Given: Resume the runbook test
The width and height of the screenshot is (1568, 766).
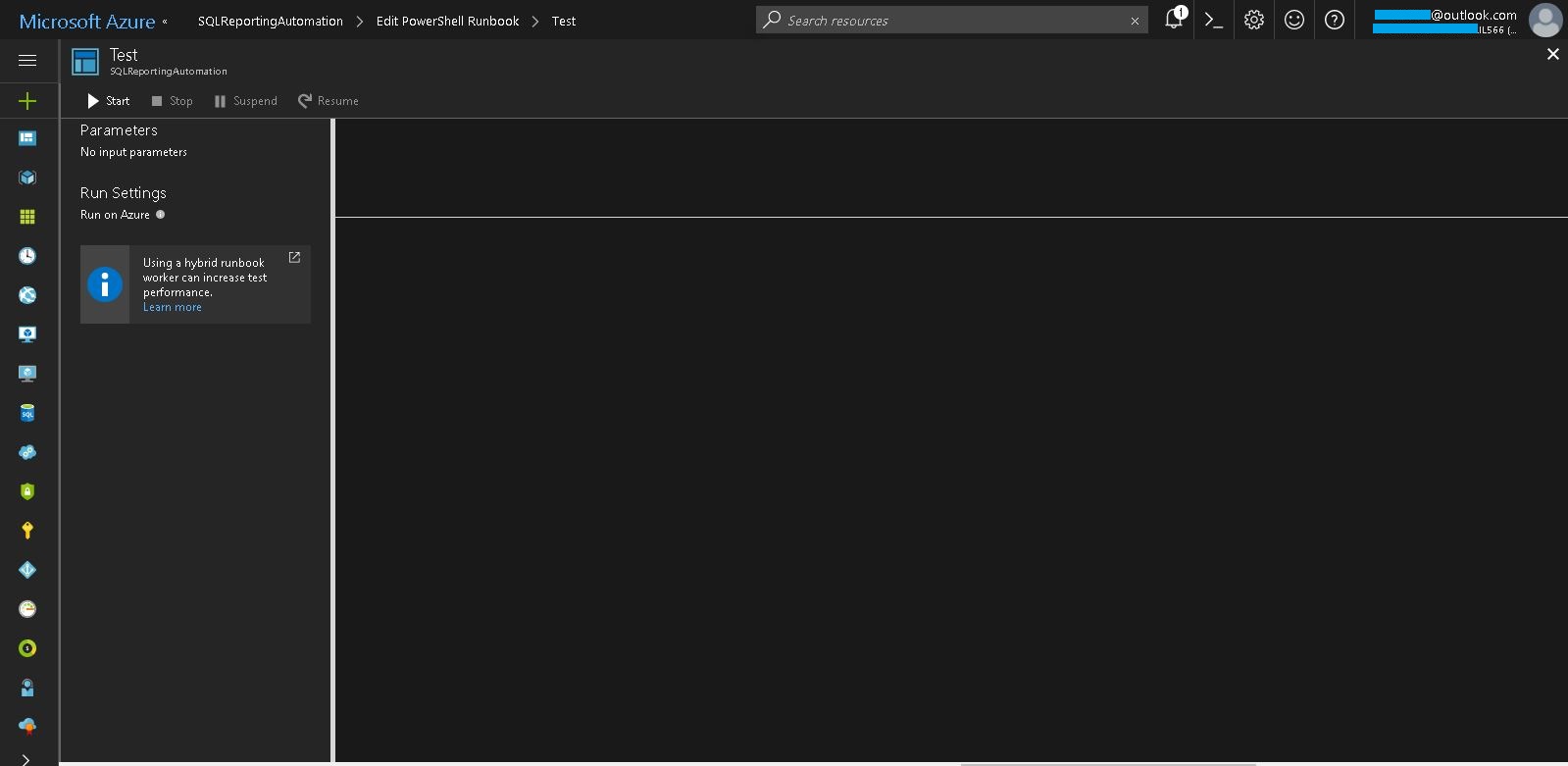Looking at the screenshot, I should (x=329, y=101).
